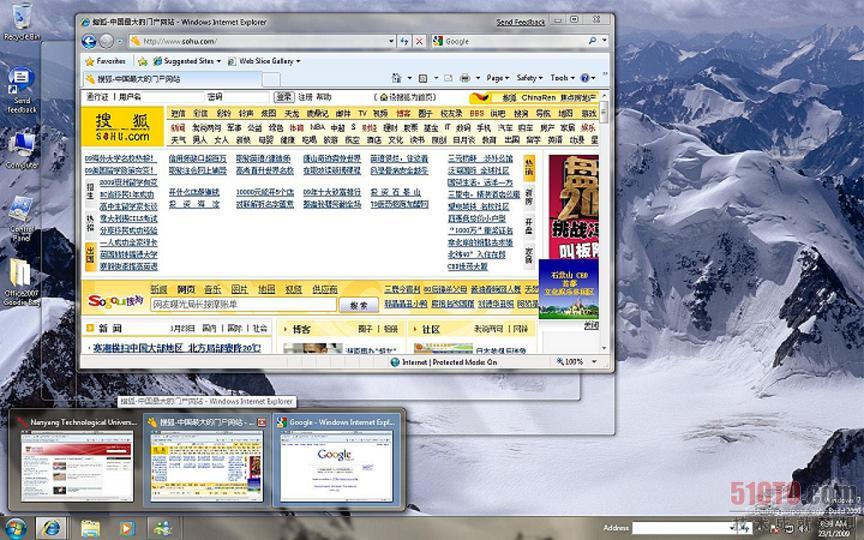This screenshot has width=864, height=540.
Task: Click the RSS Feeds icon in command bar
Action: coord(423,78)
